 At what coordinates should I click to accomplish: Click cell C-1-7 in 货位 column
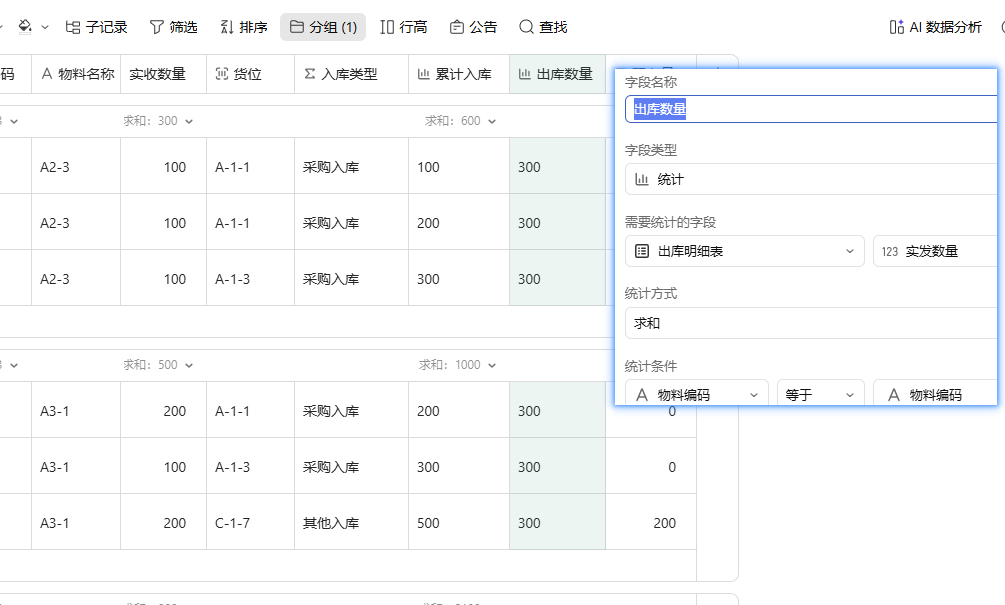pos(251,522)
